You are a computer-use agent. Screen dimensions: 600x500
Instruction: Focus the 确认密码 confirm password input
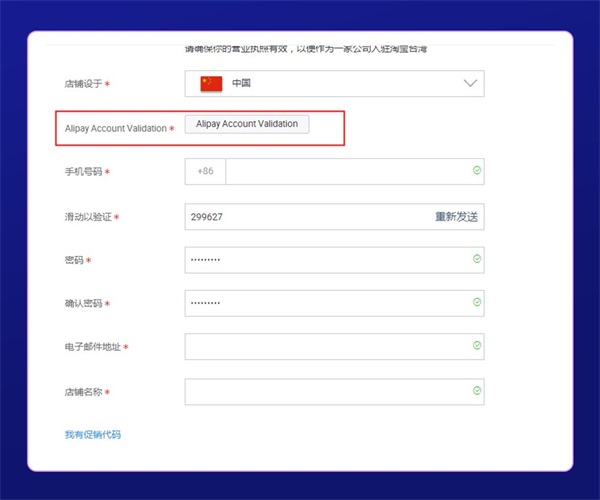tap(325, 303)
